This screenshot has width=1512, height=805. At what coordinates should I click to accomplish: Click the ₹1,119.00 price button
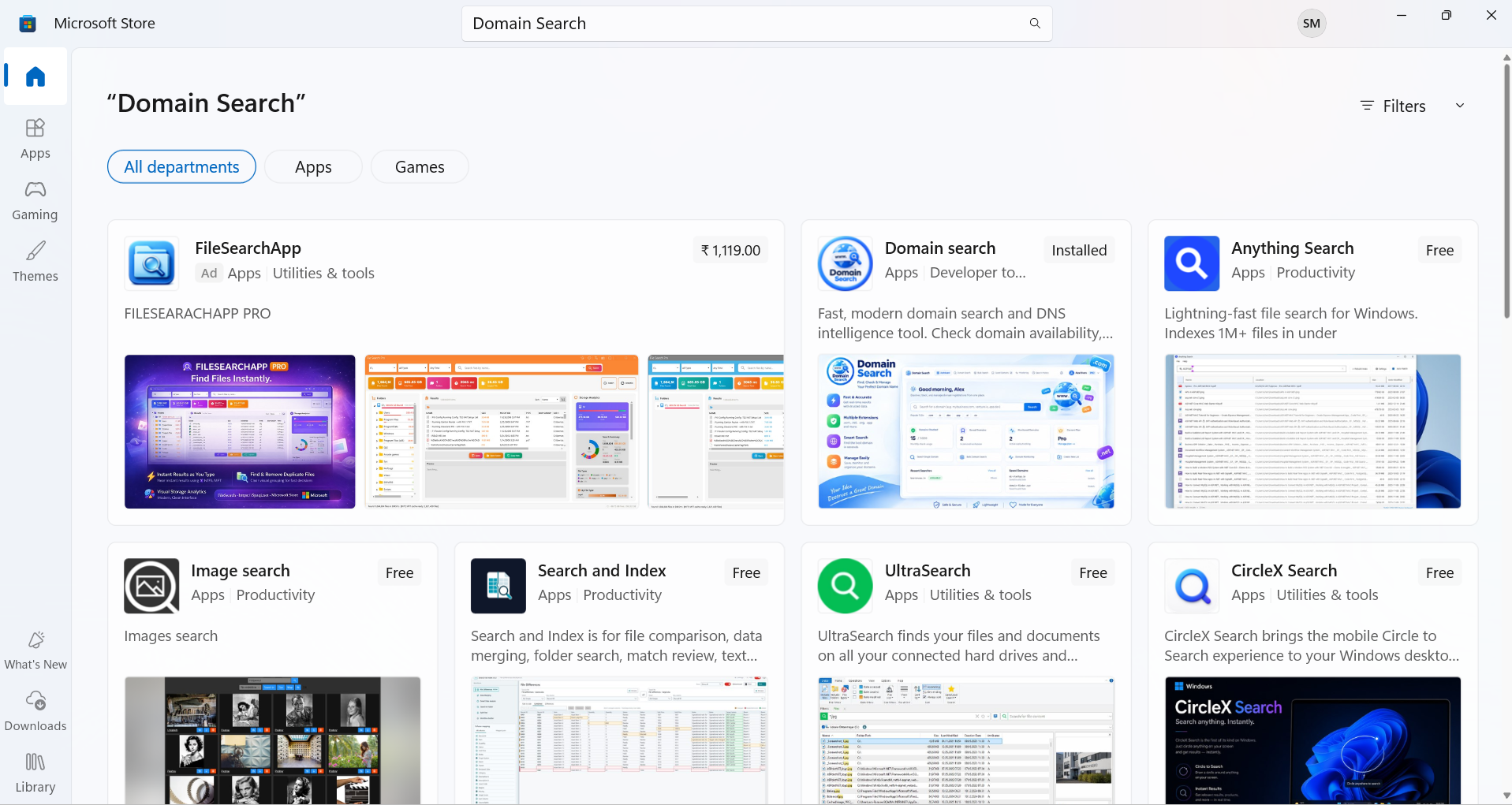pos(731,251)
